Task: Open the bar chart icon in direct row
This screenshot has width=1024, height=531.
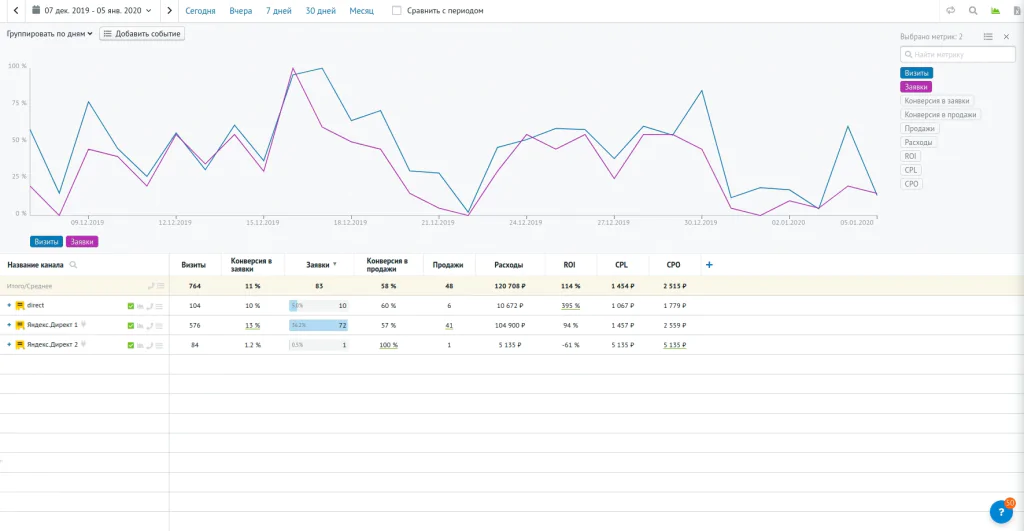Action: [x=140, y=306]
